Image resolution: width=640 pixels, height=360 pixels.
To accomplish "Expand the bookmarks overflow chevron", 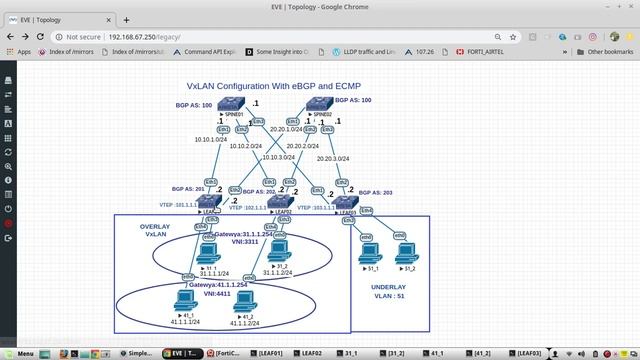I will coord(565,52).
